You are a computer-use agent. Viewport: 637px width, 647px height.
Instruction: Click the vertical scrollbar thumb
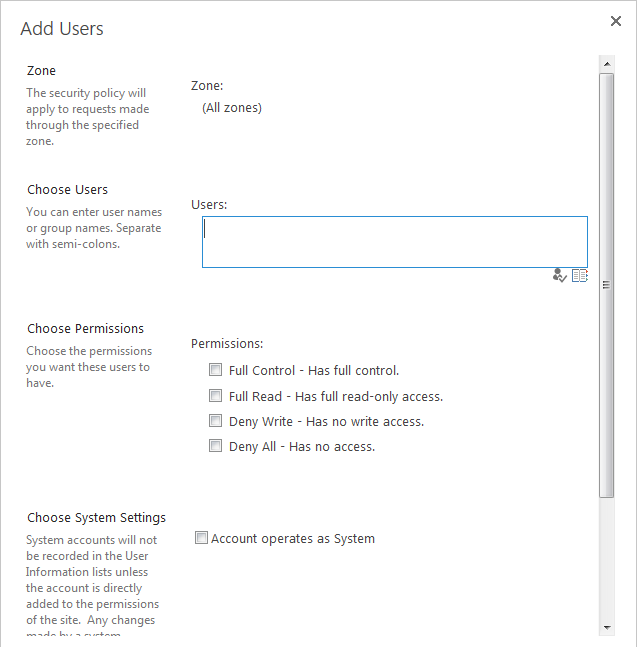pos(606,286)
